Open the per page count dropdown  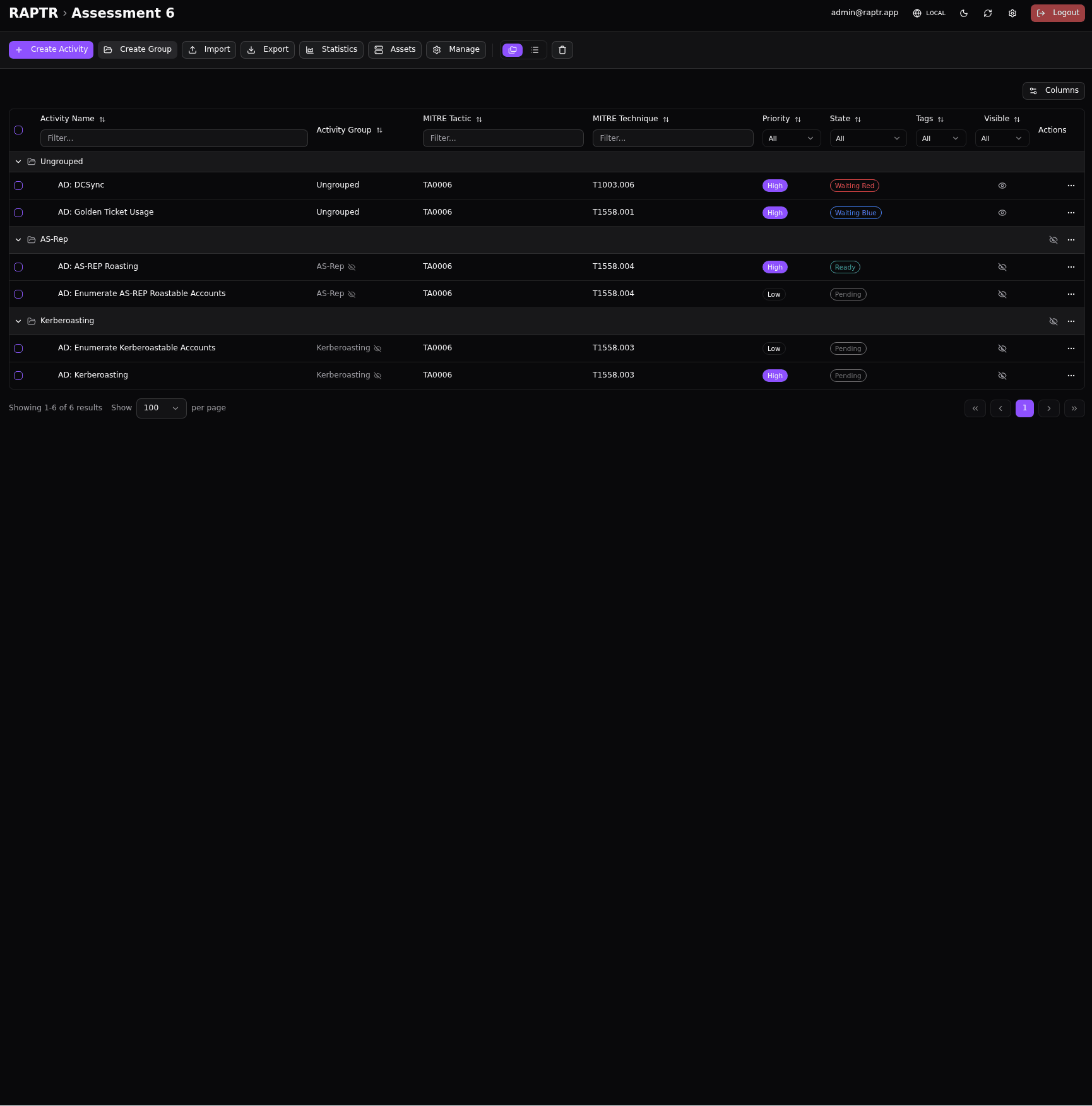click(x=161, y=408)
